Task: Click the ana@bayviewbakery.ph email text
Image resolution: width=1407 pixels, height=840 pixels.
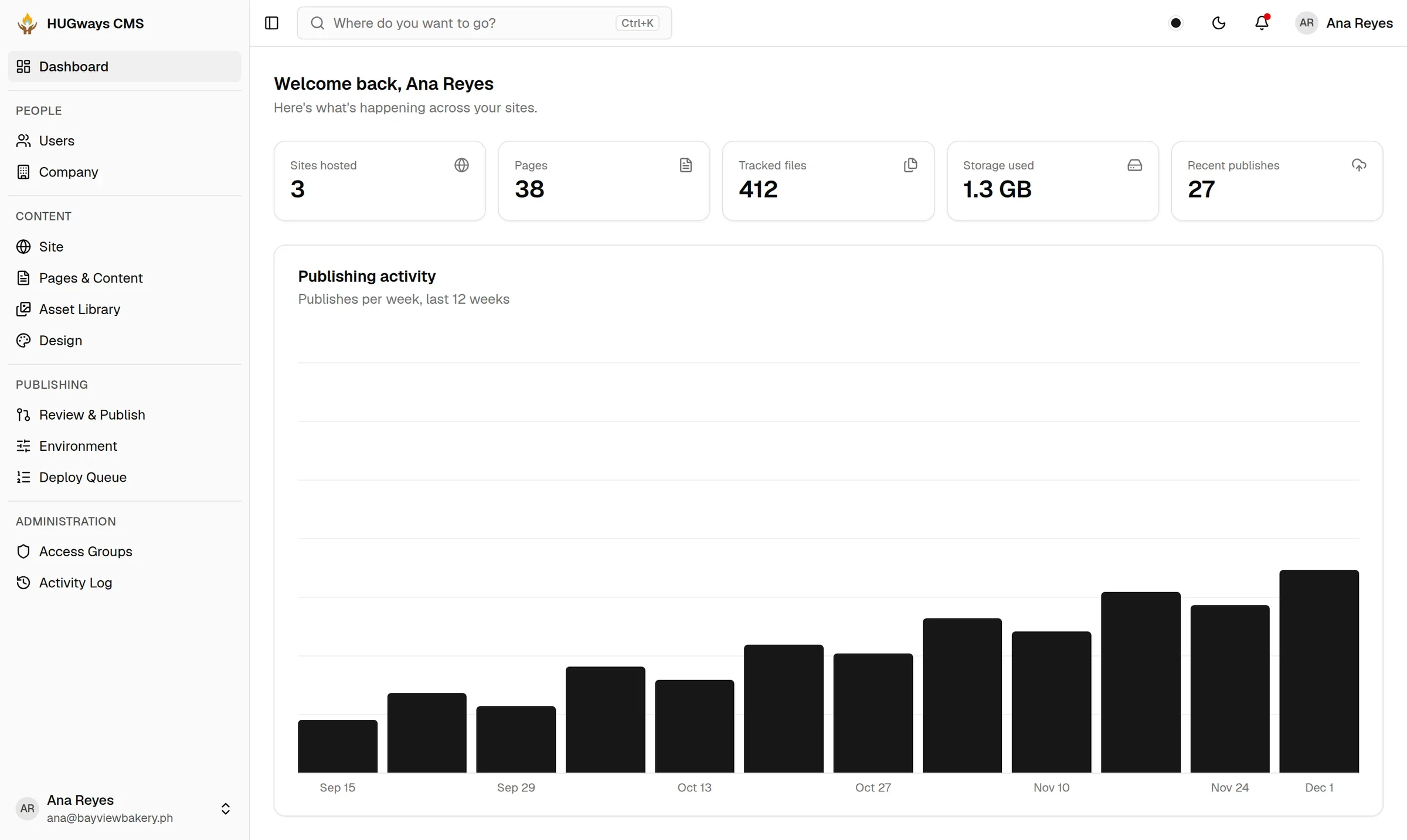Action: pyautogui.click(x=110, y=818)
